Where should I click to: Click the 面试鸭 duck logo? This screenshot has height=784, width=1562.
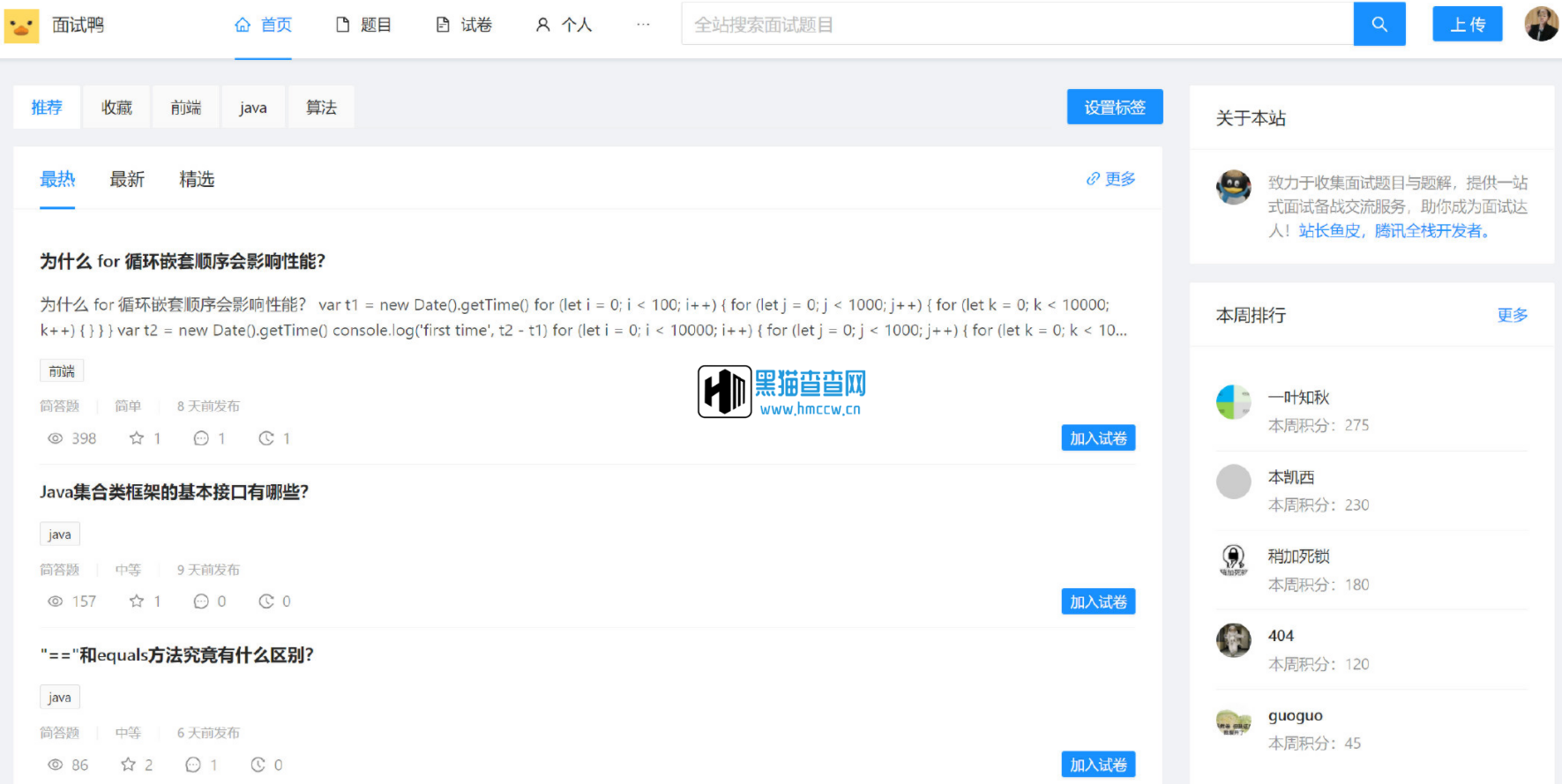[x=22, y=26]
